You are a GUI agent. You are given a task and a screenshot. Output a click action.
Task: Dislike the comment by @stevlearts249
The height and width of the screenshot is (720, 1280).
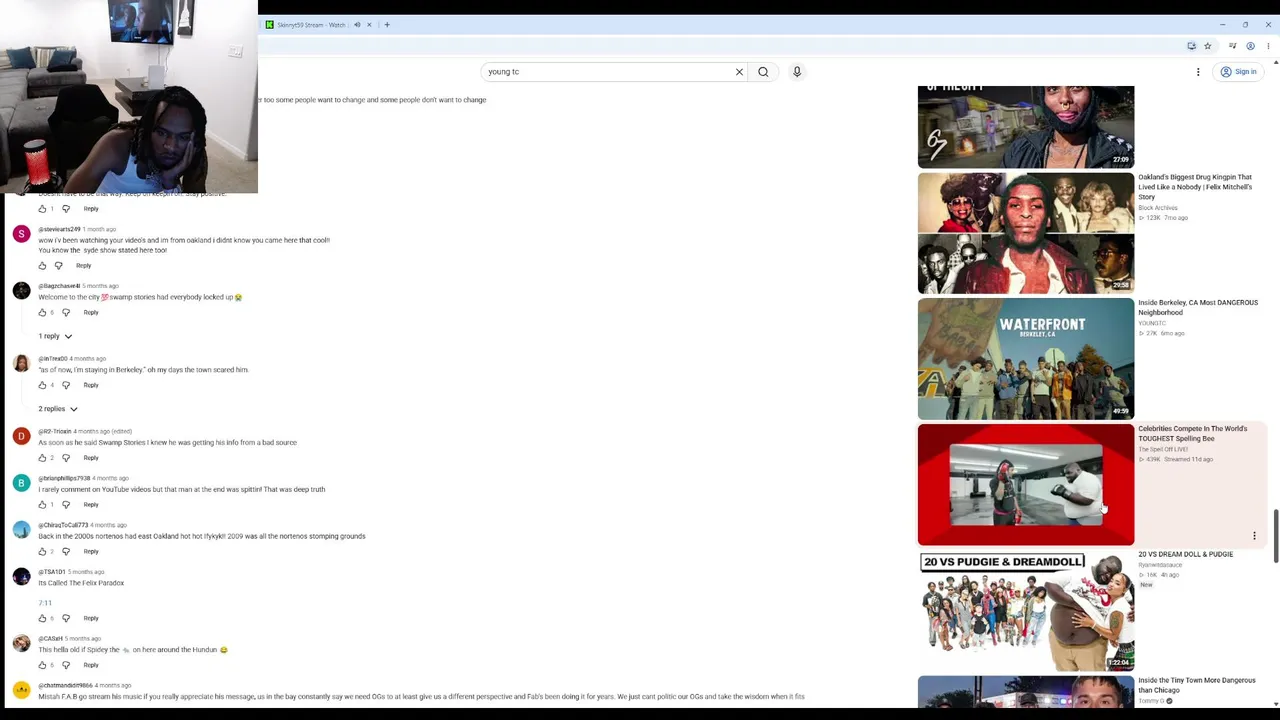click(58, 266)
